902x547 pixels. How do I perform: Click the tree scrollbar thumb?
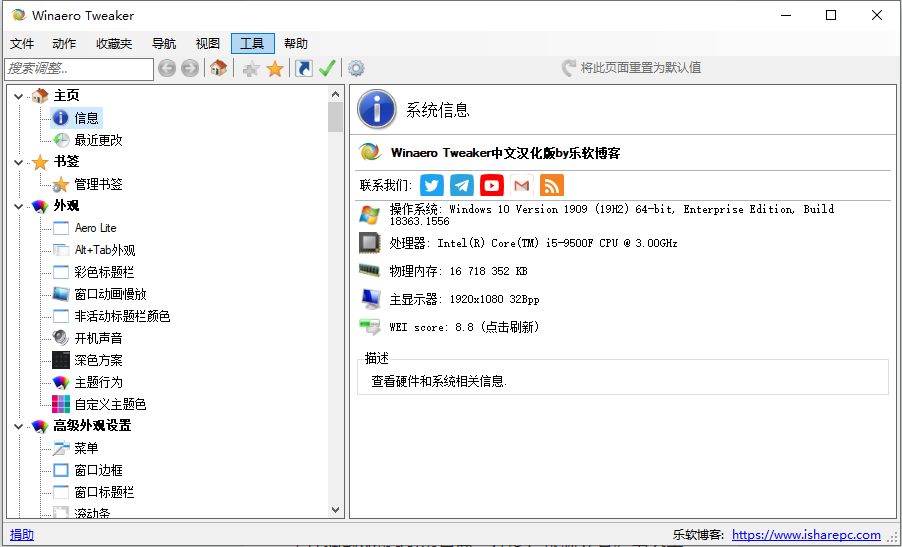pos(335,117)
